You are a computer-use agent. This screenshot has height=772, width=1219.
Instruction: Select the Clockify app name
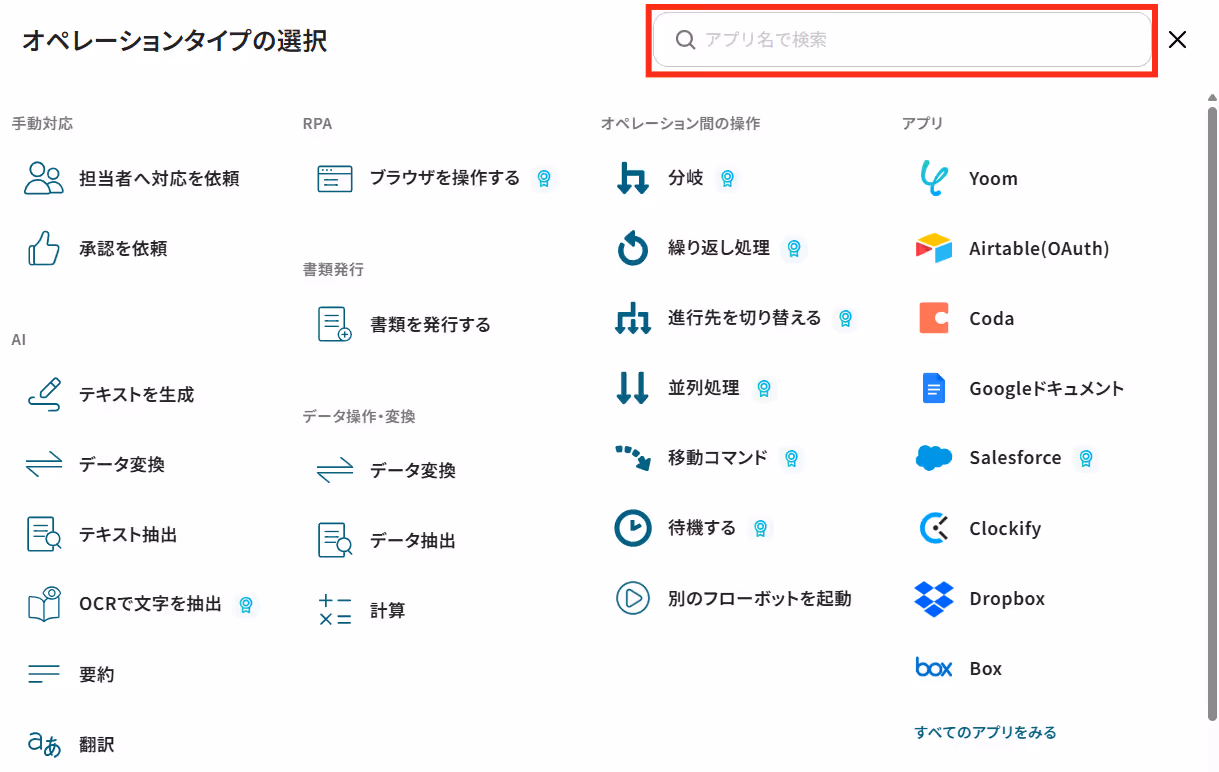pyautogui.click(x=1005, y=529)
